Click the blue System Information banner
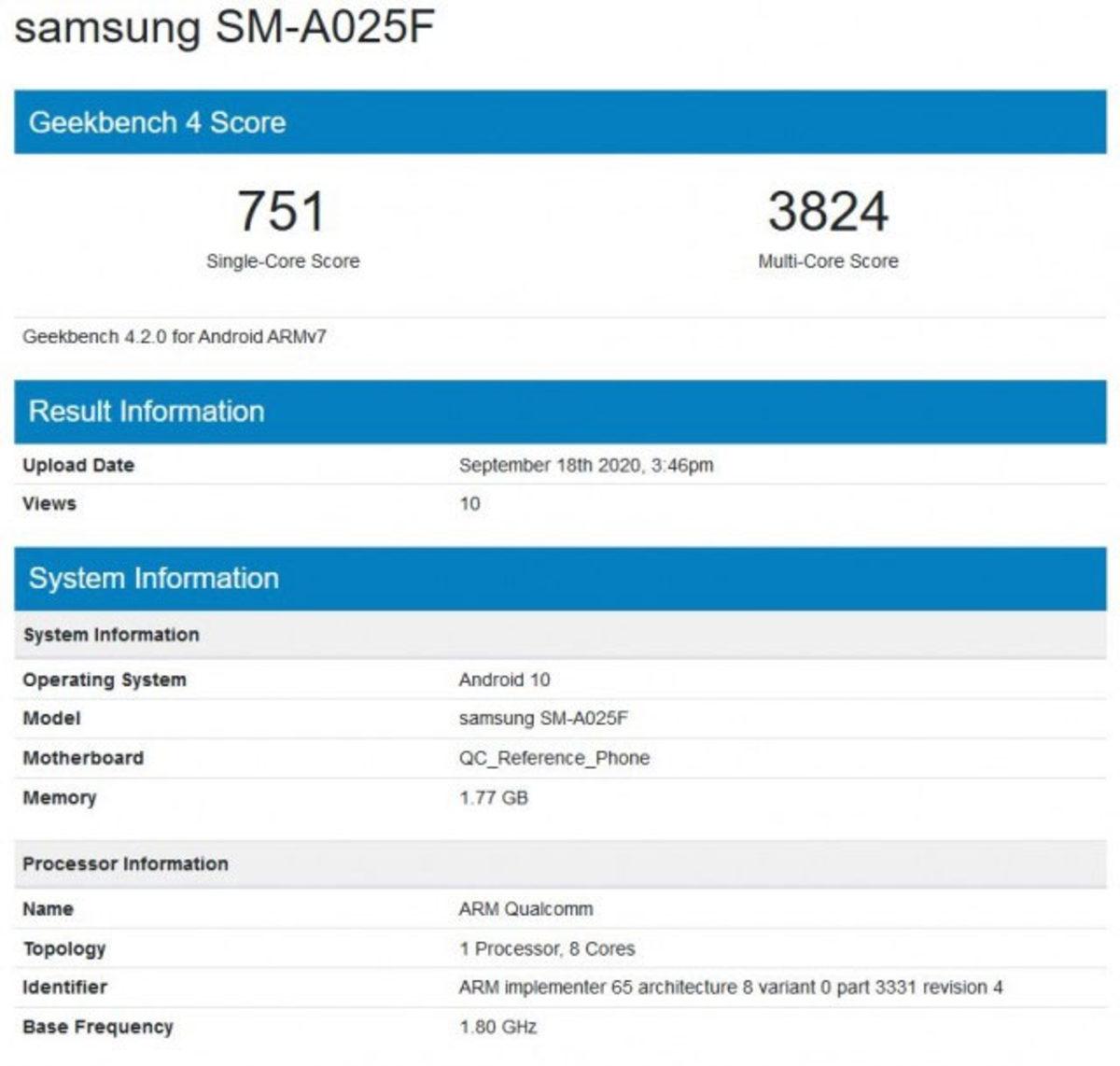 tap(155, 579)
